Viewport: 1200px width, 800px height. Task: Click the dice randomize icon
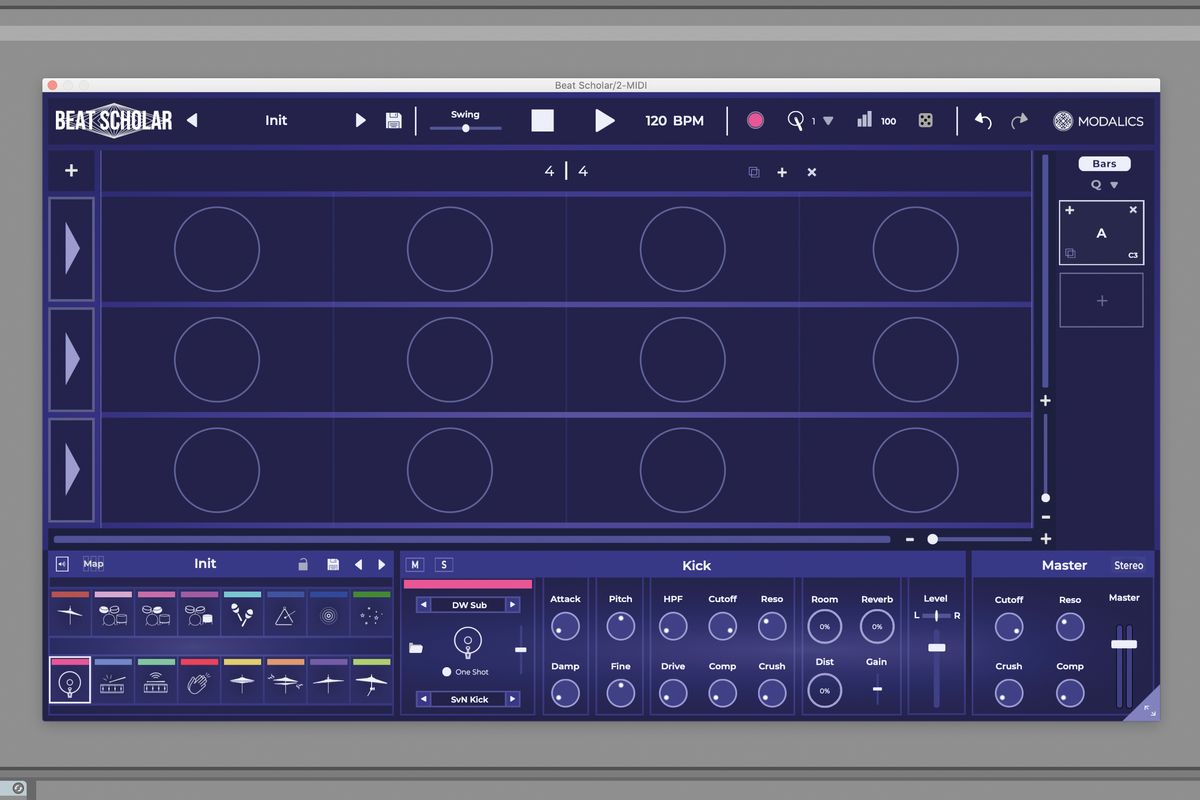pos(925,120)
